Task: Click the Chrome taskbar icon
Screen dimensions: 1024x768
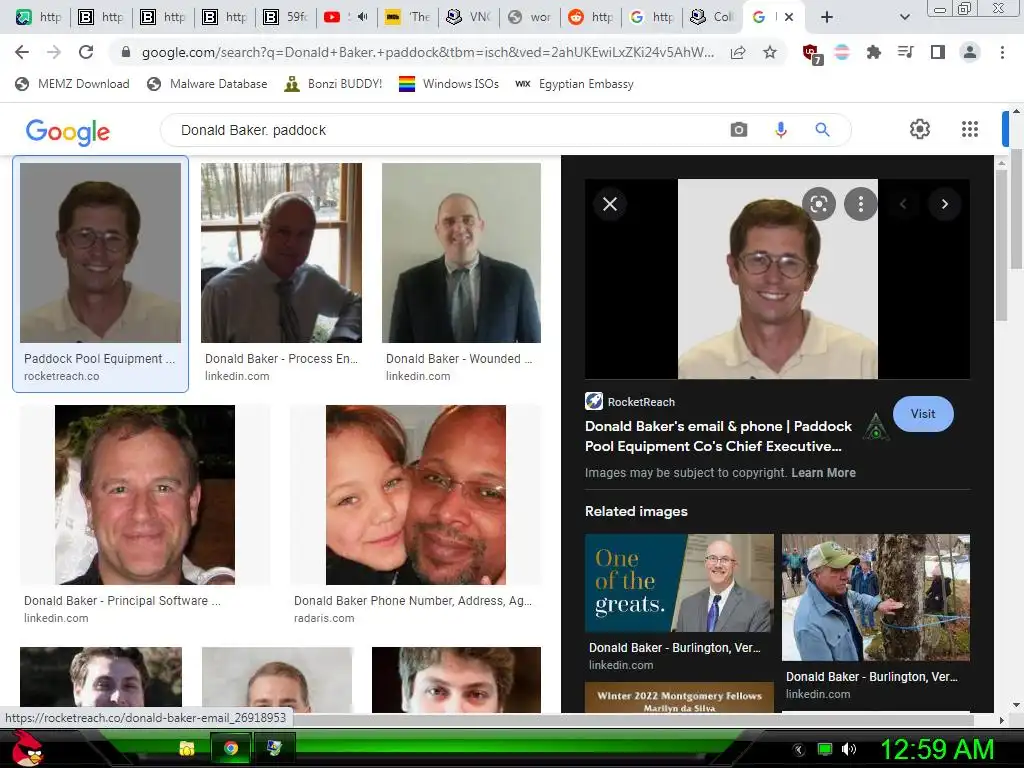Action: [231, 748]
